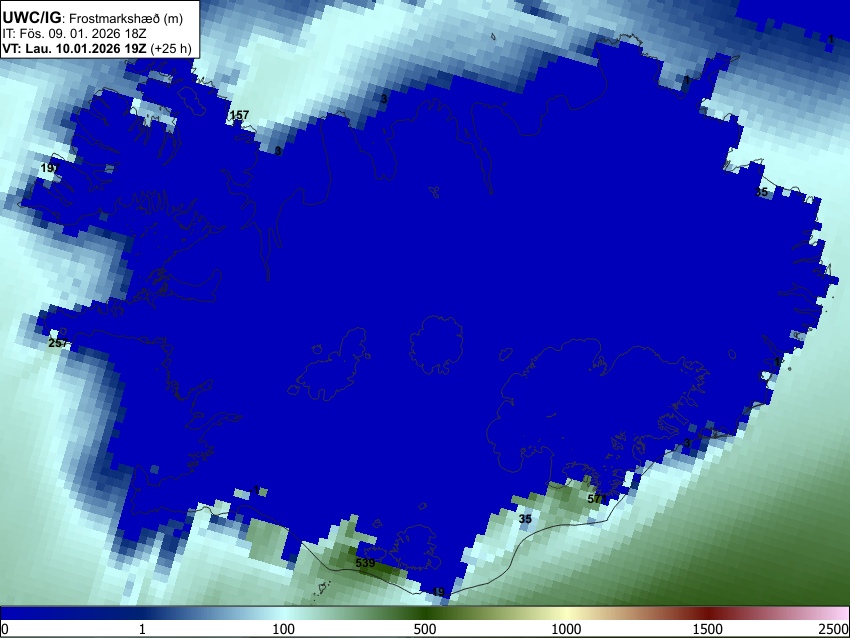Click the 197 value label on the map
850x638 pixels.
49,169
